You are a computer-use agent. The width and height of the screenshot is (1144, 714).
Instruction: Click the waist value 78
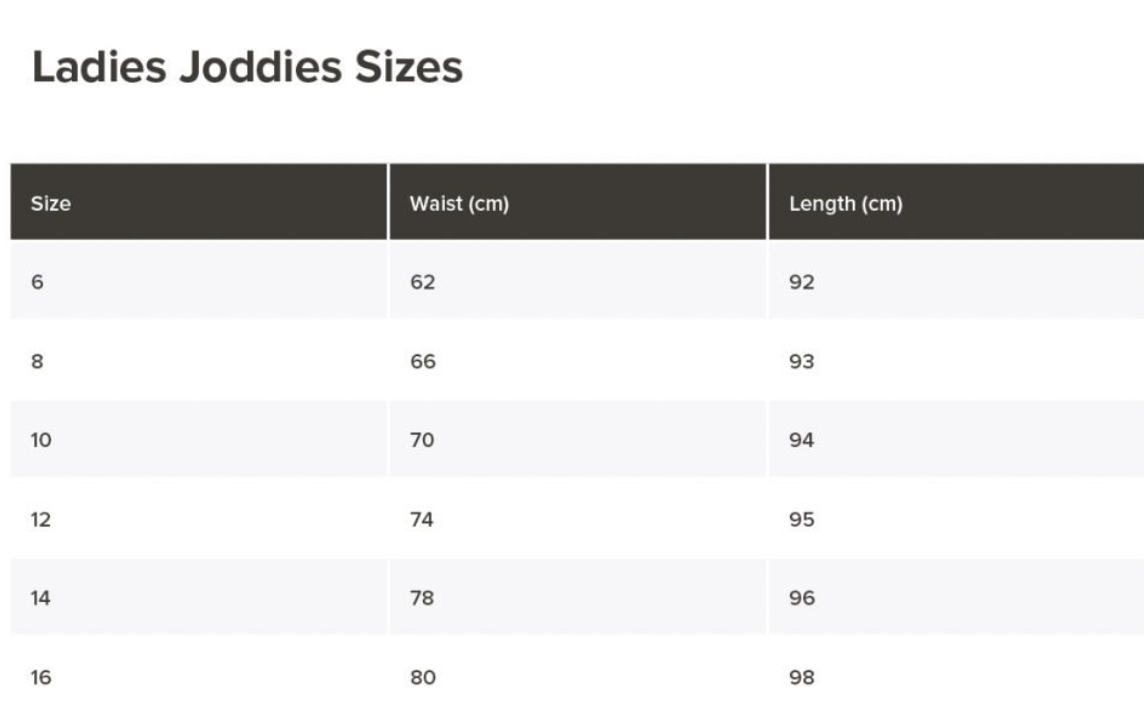coord(423,598)
